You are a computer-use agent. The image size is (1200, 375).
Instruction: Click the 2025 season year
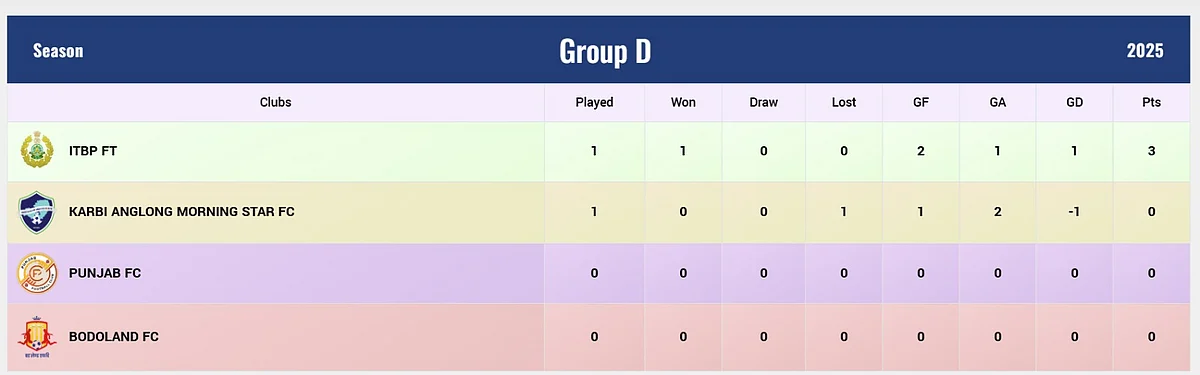click(x=1145, y=51)
